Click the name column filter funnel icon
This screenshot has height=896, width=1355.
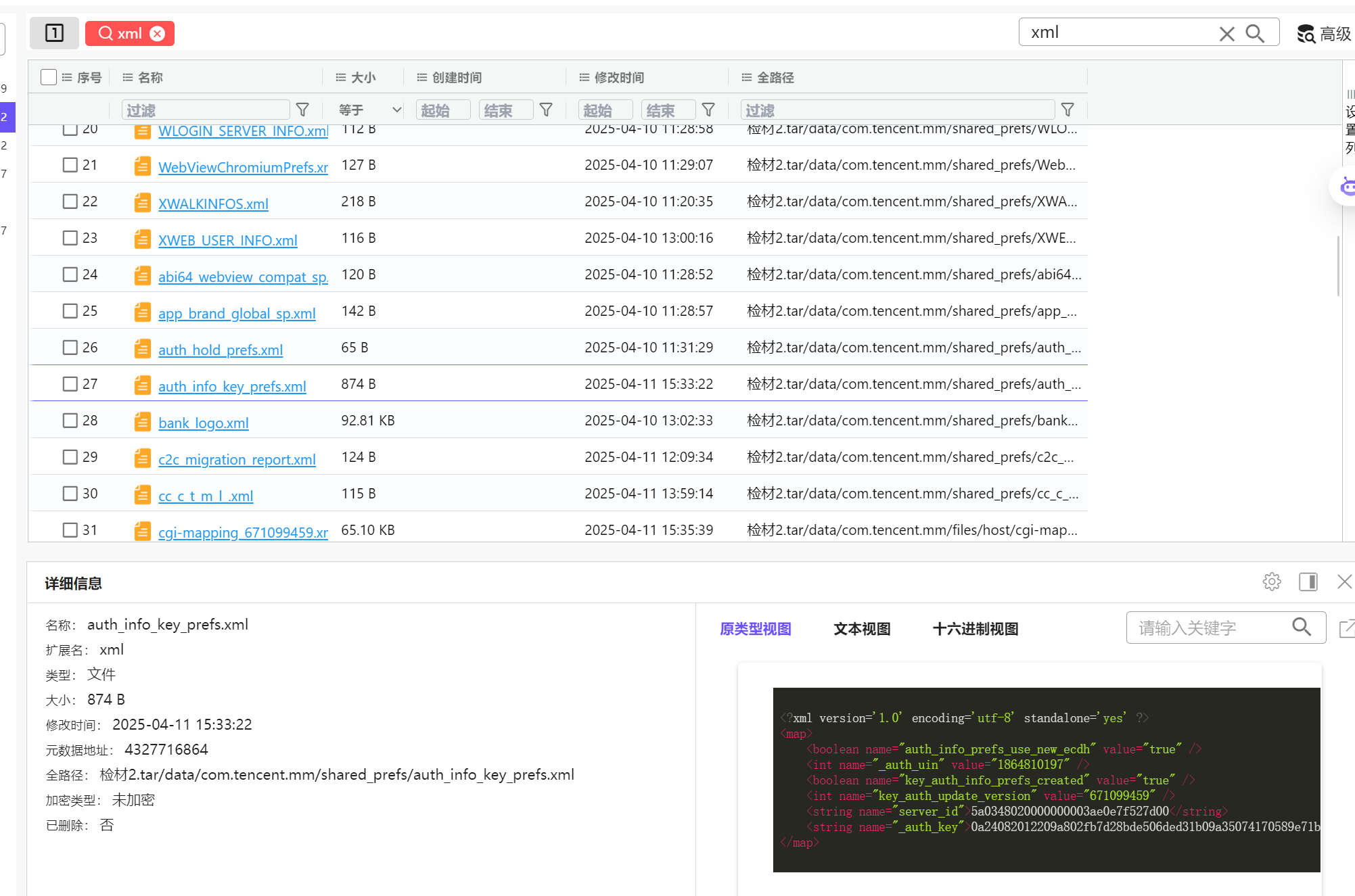pyautogui.click(x=303, y=110)
